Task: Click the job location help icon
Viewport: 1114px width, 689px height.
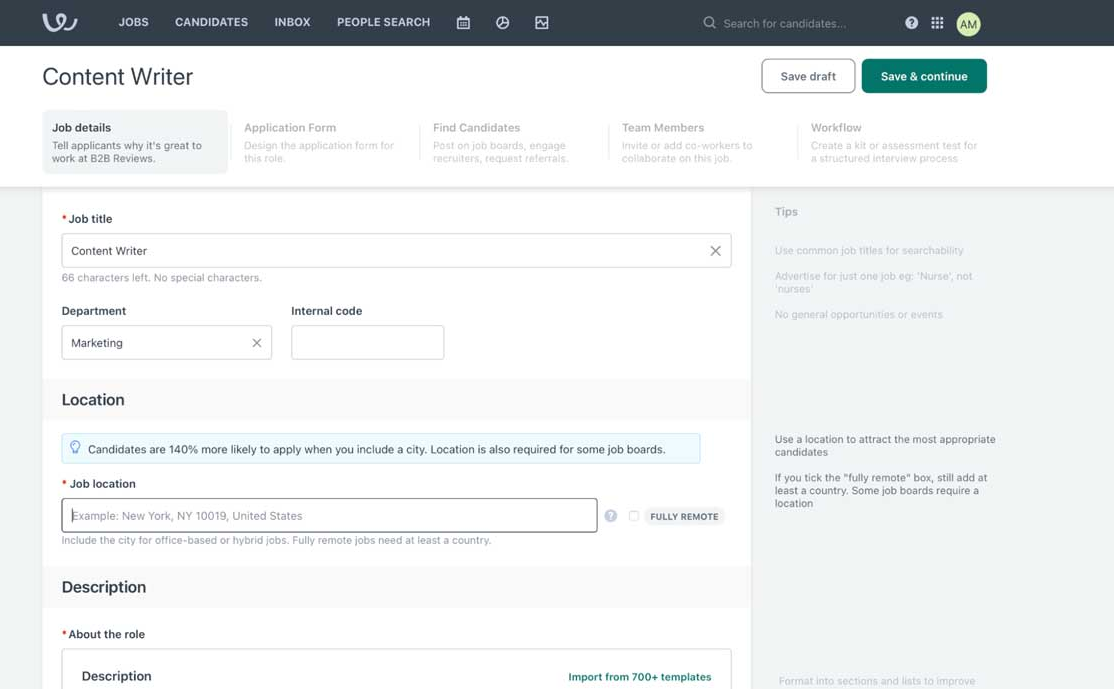Action: pos(610,516)
